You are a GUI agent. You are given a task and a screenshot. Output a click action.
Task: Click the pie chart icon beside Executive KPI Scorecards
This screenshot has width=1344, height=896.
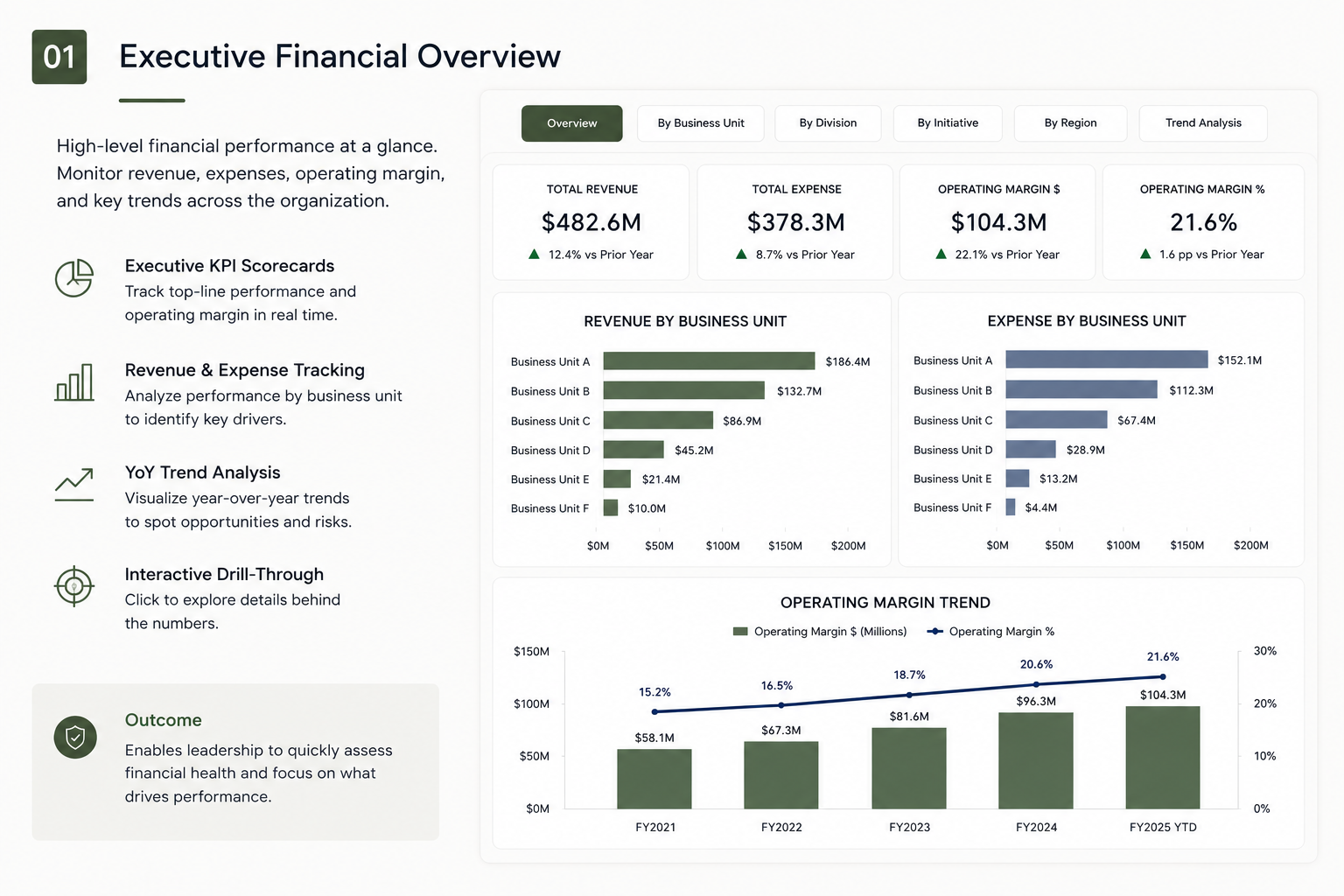[74, 278]
